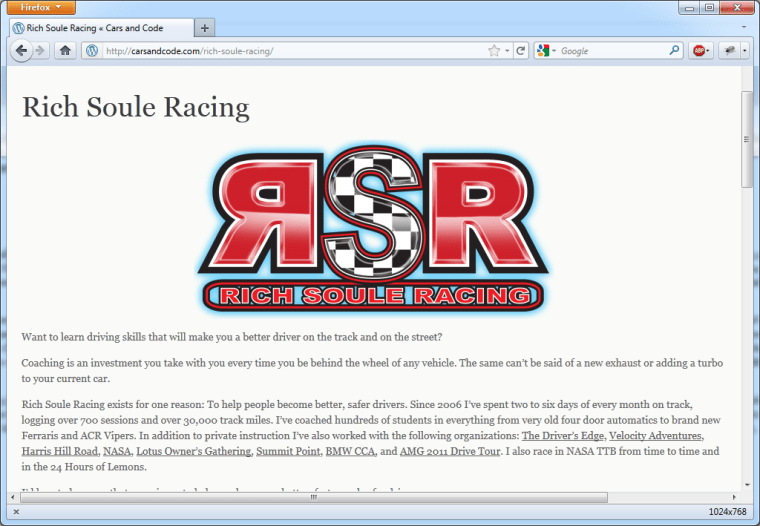Viewport: 760px width, 526px height.
Task: Open the orange Firefox menu button
Action: pyautogui.click(x=41, y=7)
